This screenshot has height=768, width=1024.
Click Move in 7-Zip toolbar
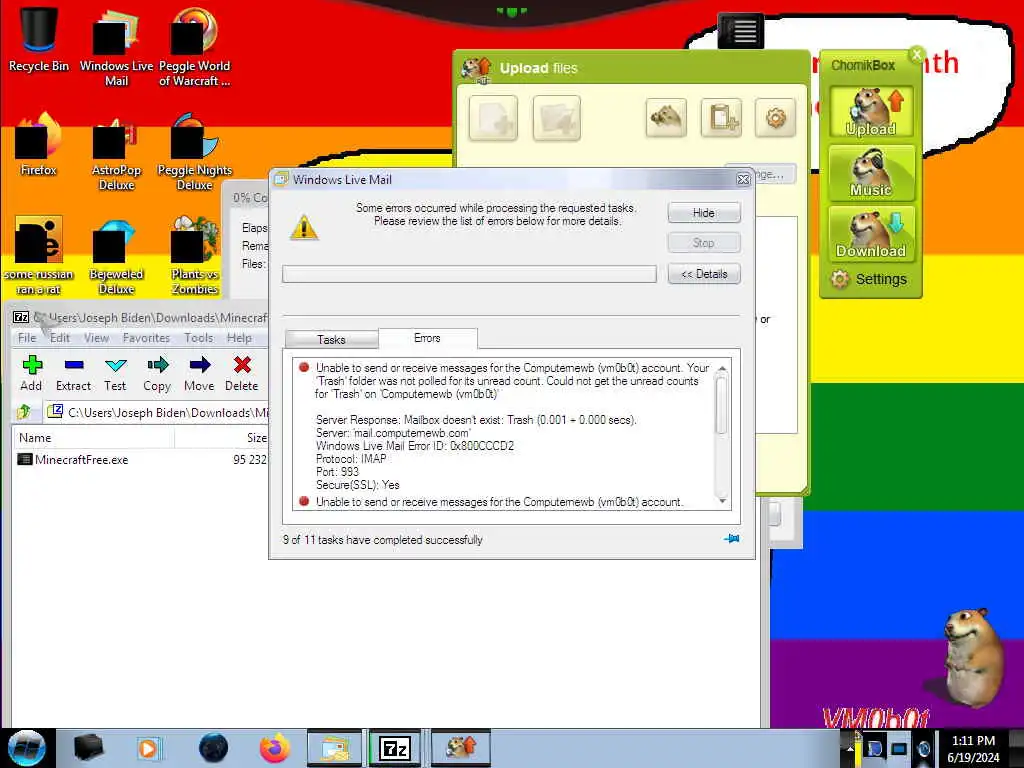199,374
